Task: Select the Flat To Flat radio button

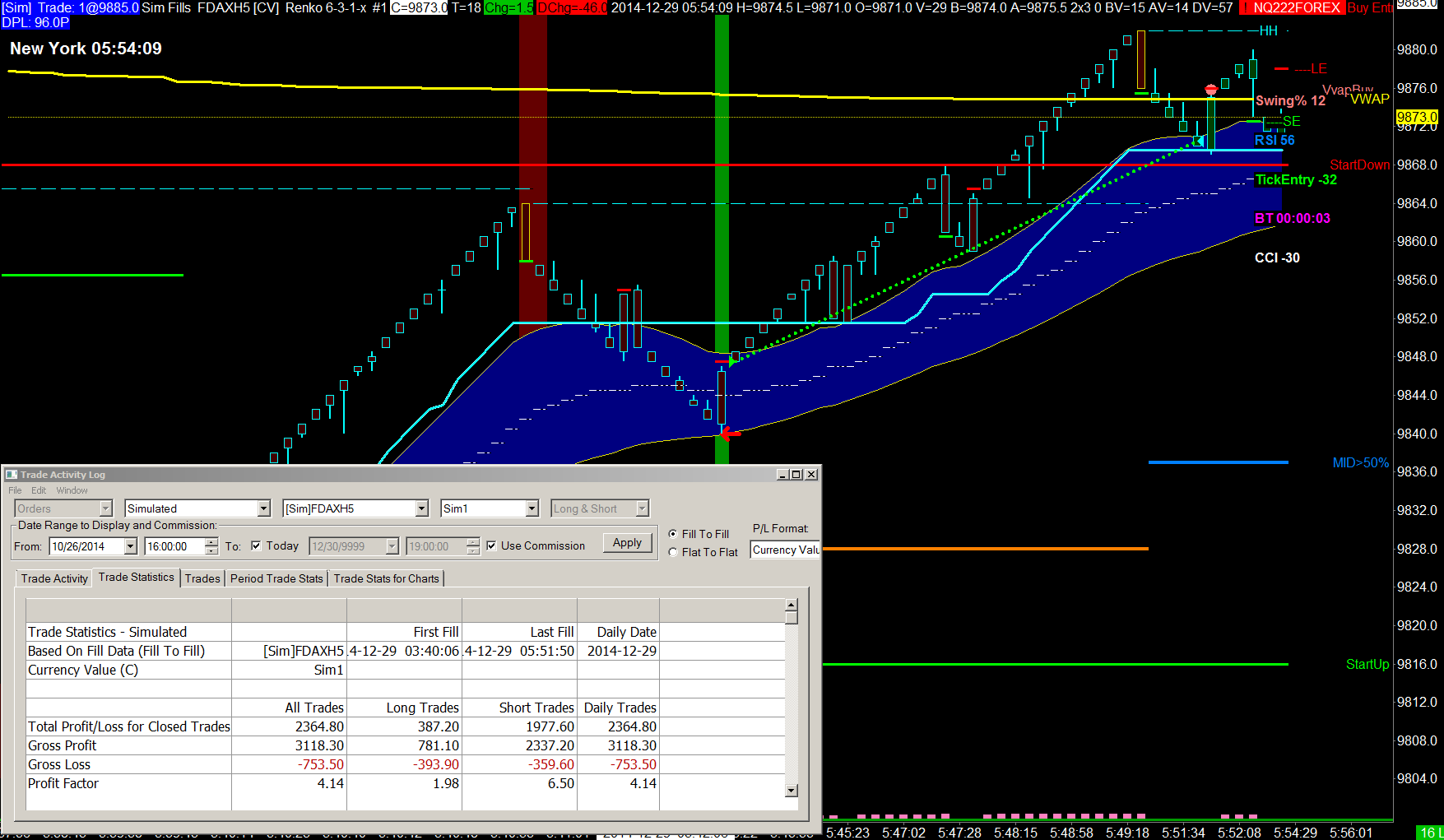Action: pos(673,552)
